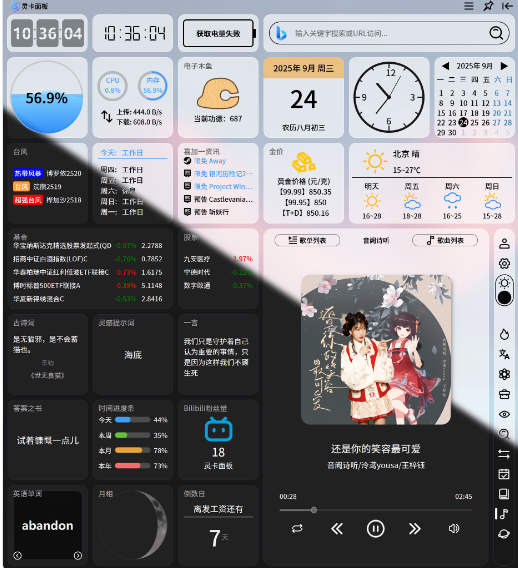Screen dimensions: 518x568
Task: Click the 海底 prompt word card
Action: (x=133, y=355)
